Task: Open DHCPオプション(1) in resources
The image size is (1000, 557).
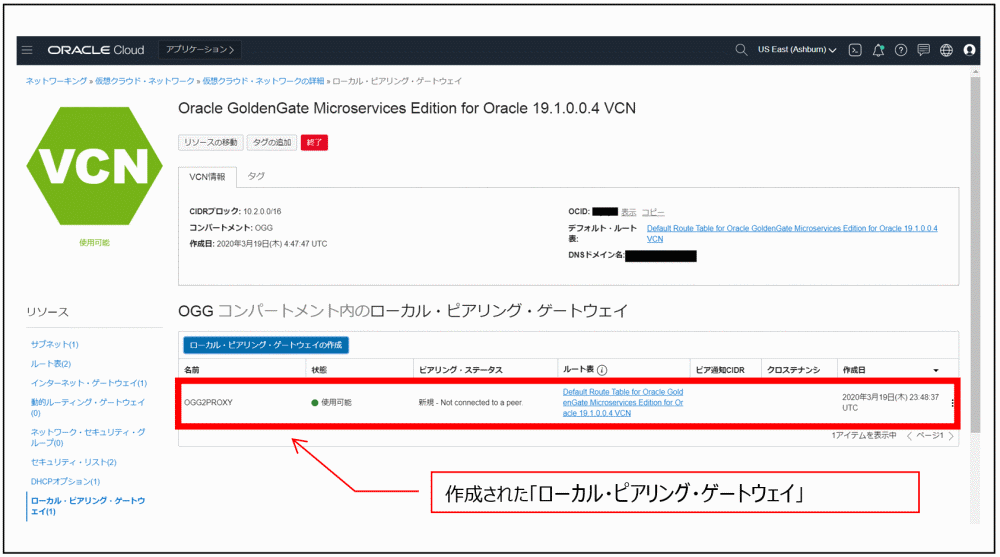Action: tap(65, 482)
